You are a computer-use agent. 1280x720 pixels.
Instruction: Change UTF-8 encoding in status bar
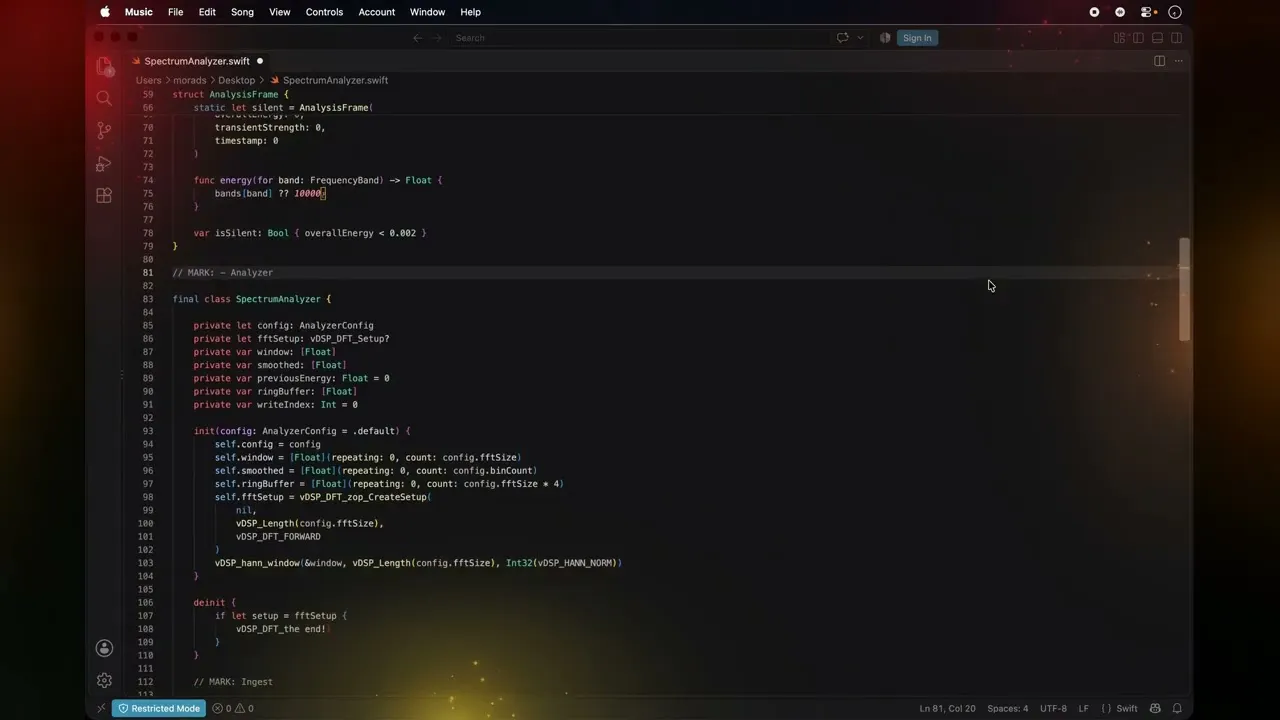tap(1053, 708)
